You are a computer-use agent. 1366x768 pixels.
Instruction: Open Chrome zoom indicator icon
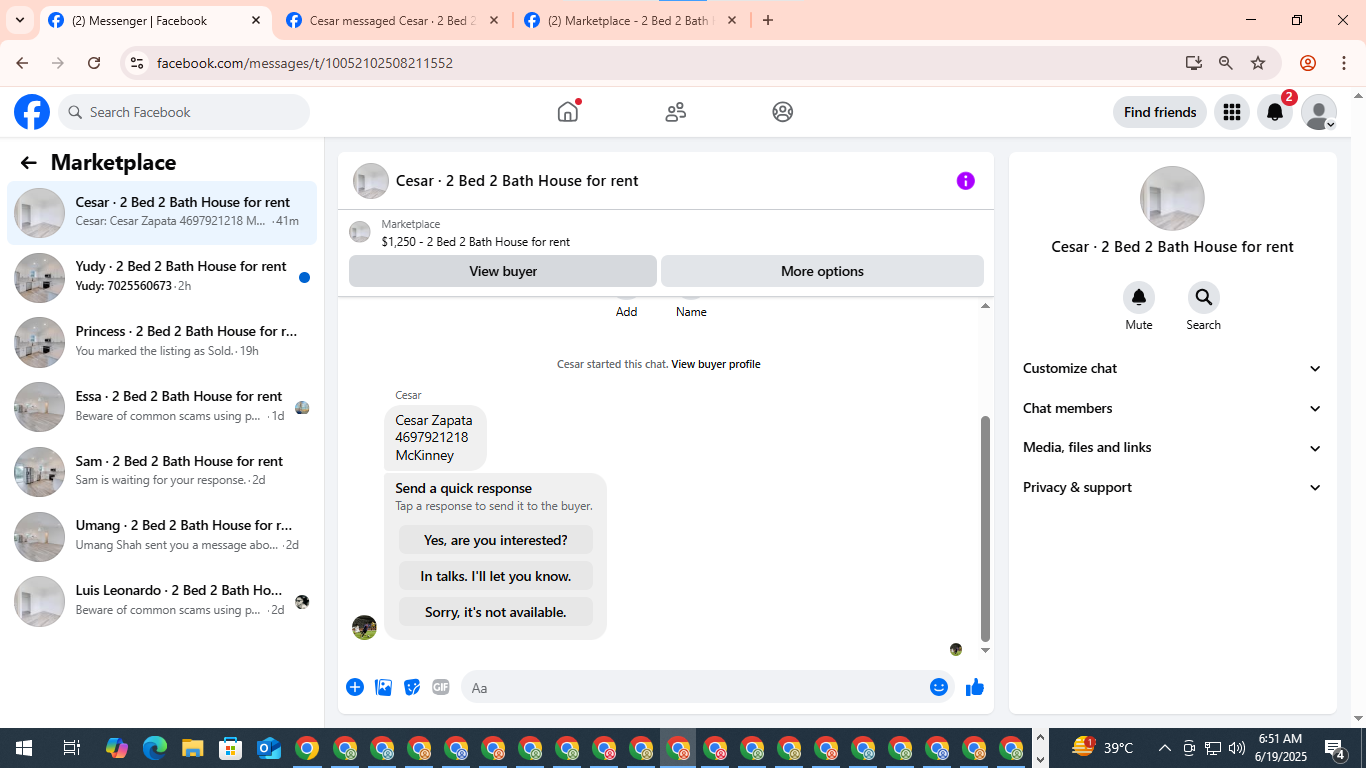1226,63
